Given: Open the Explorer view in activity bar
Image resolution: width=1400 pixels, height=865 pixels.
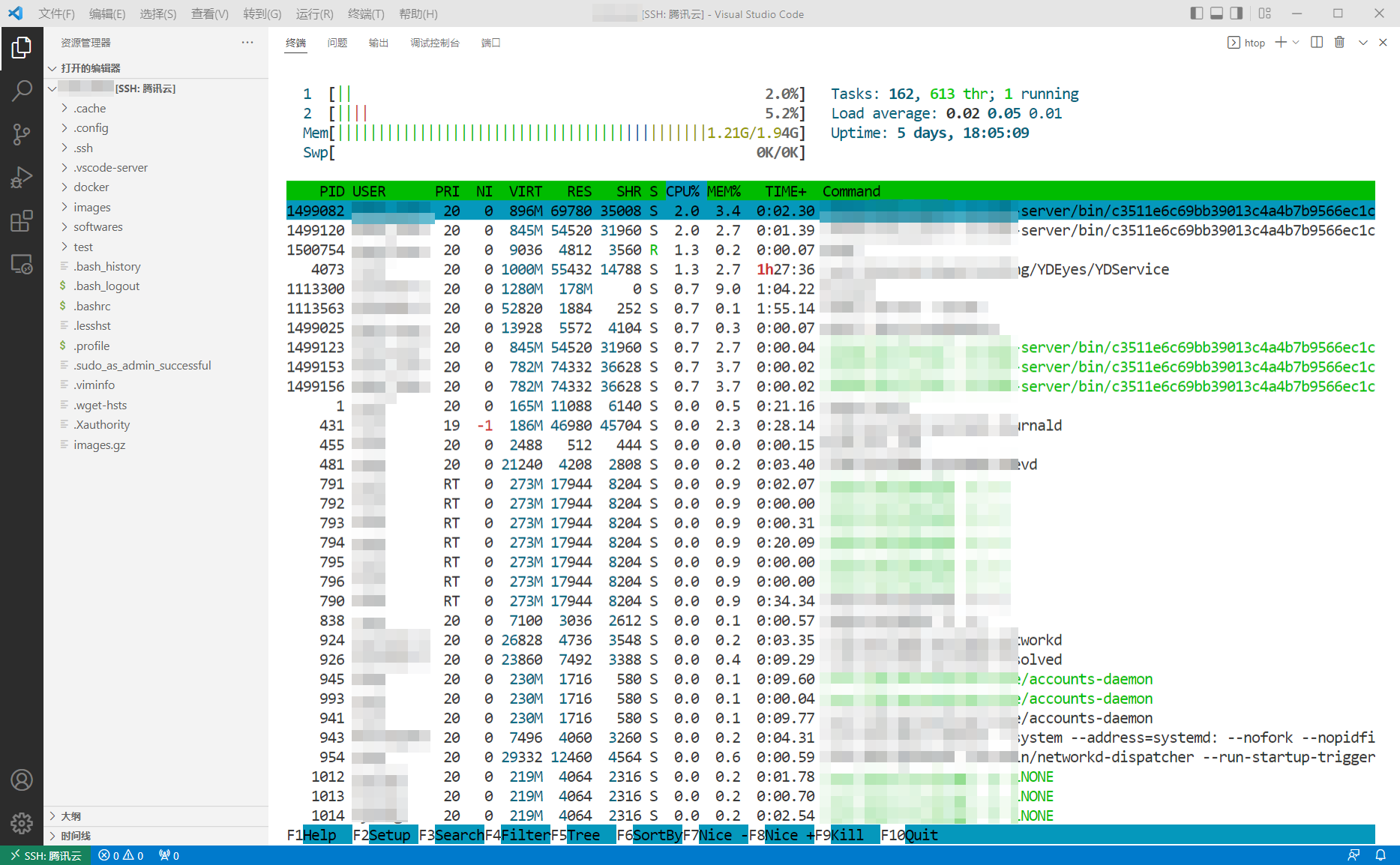Looking at the screenshot, I should point(22,48).
